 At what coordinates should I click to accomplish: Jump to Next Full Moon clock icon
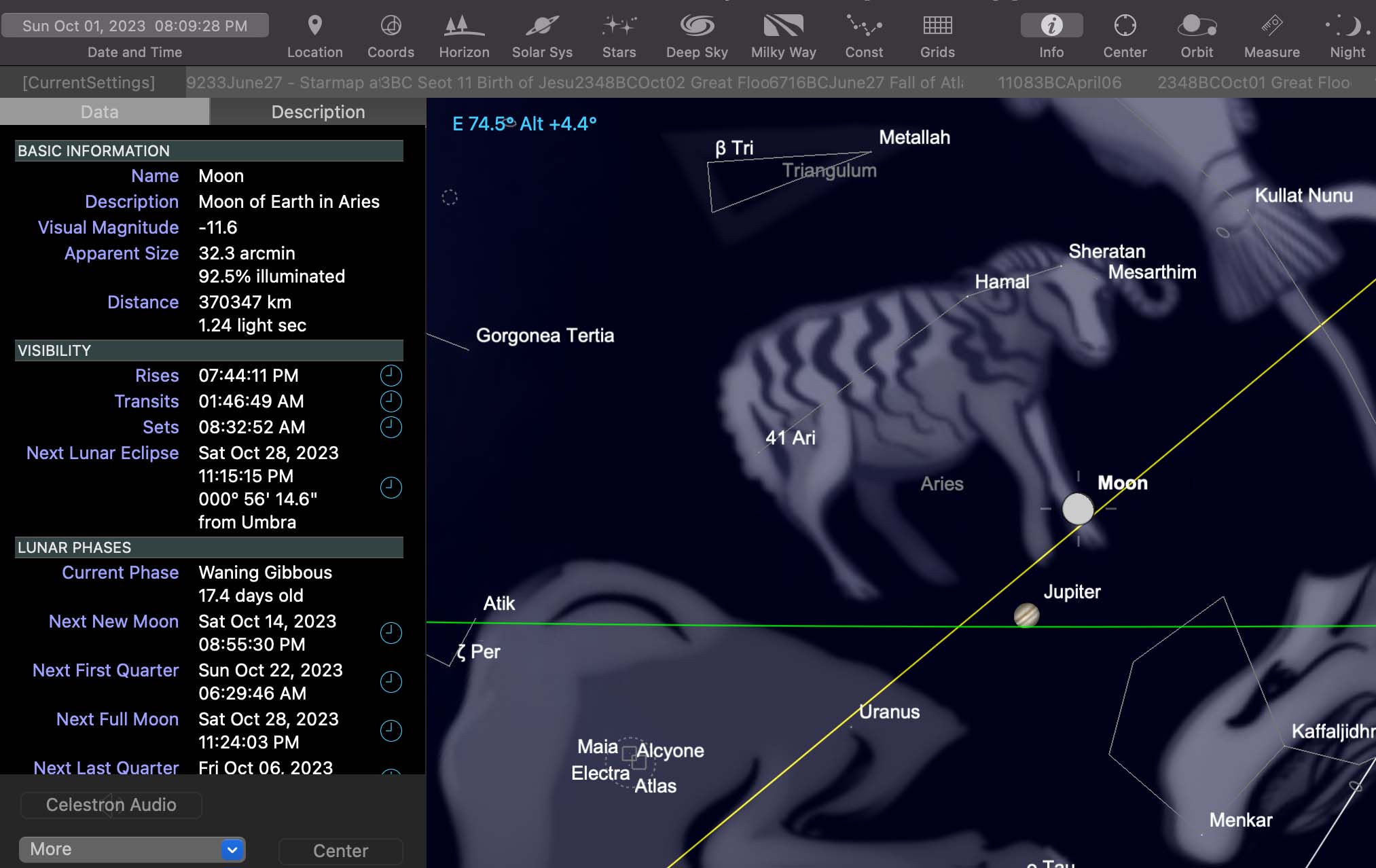point(391,731)
